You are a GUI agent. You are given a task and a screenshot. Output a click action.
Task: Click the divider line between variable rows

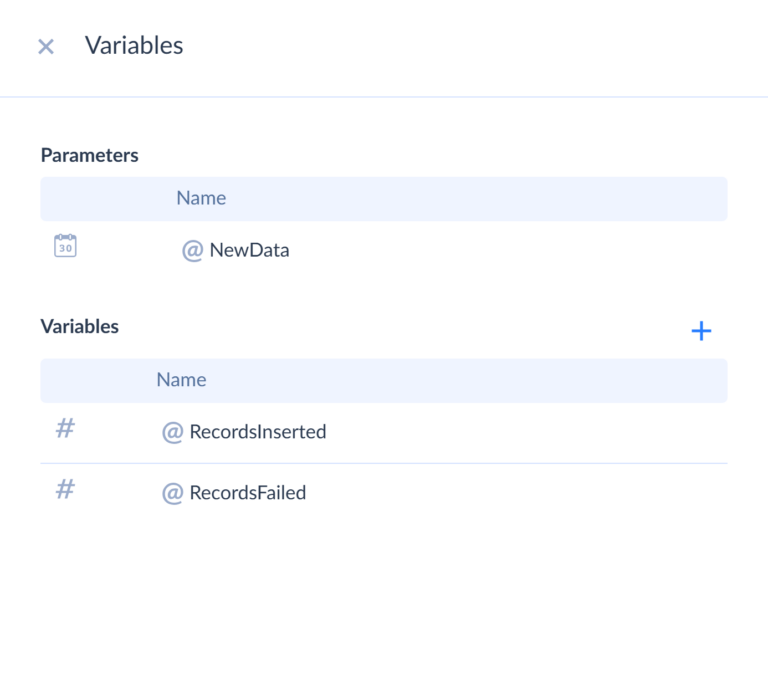pos(384,463)
